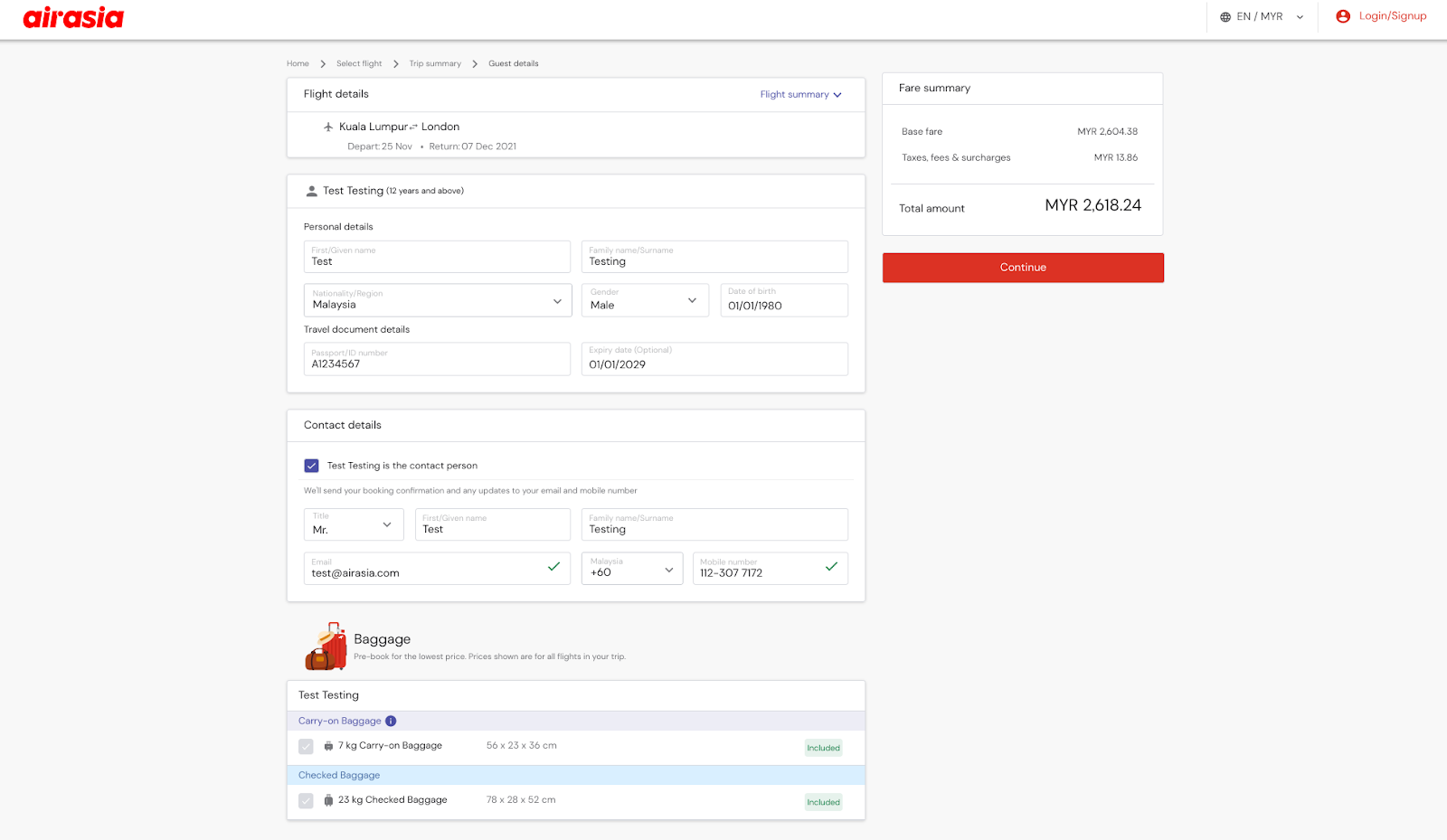Open the EN / MYR language currency dropdown

[x=1262, y=17]
